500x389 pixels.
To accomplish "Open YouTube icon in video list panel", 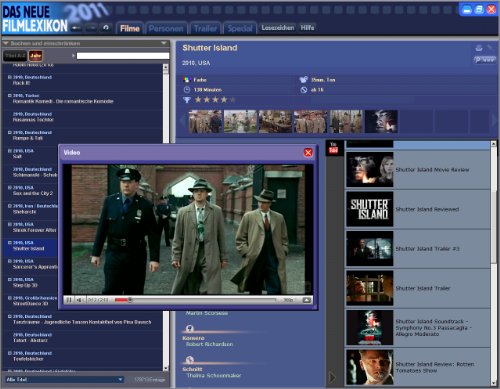I will (333, 148).
